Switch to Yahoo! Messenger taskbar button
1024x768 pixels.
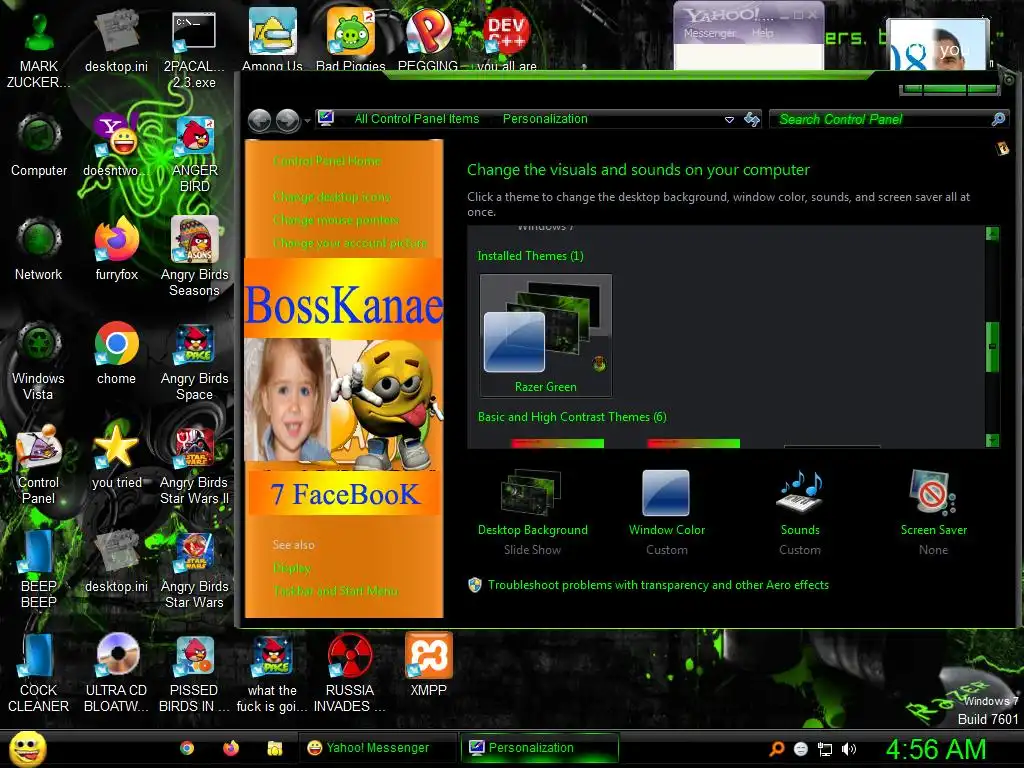(377, 748)
